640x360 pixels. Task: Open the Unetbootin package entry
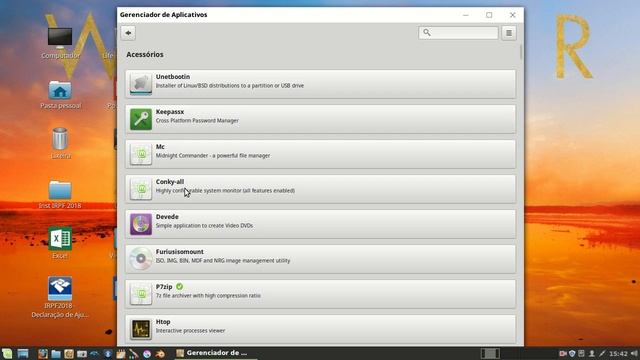320,84
